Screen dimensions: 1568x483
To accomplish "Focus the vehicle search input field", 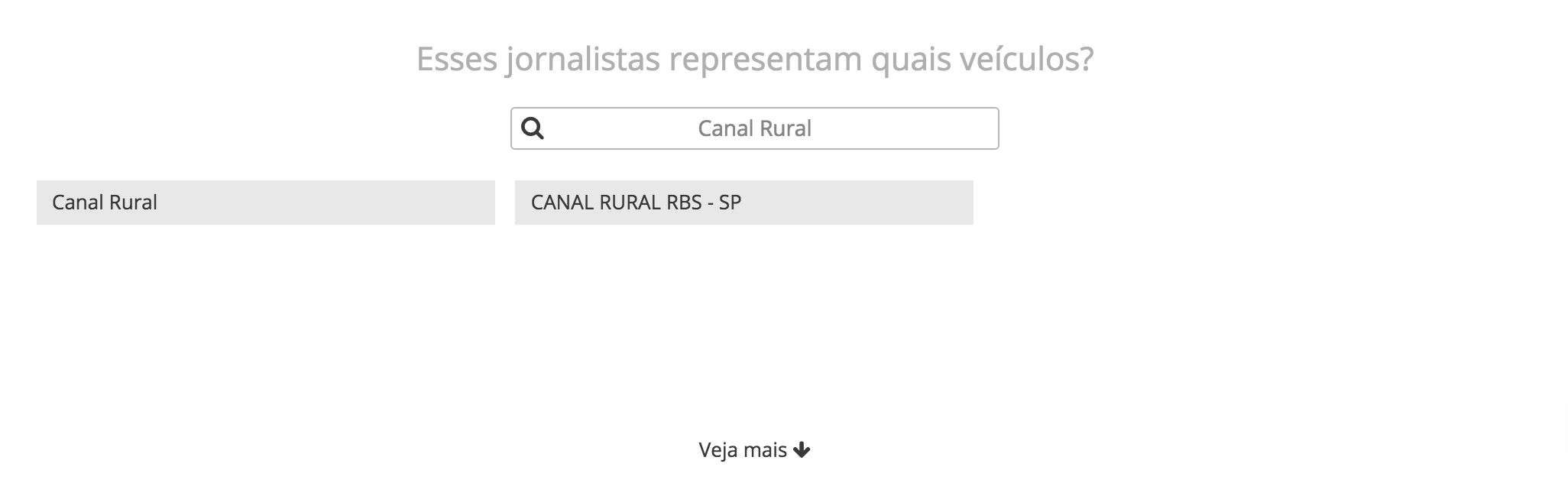I will point(754,128).
